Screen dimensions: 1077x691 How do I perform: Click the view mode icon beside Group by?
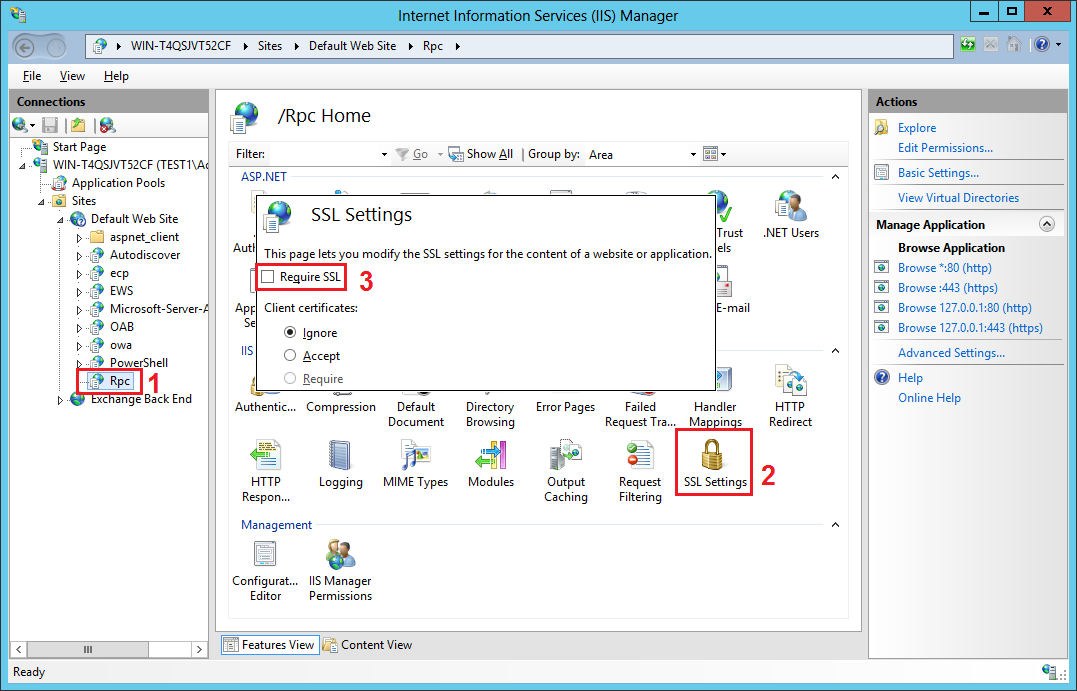coord(711,154)
